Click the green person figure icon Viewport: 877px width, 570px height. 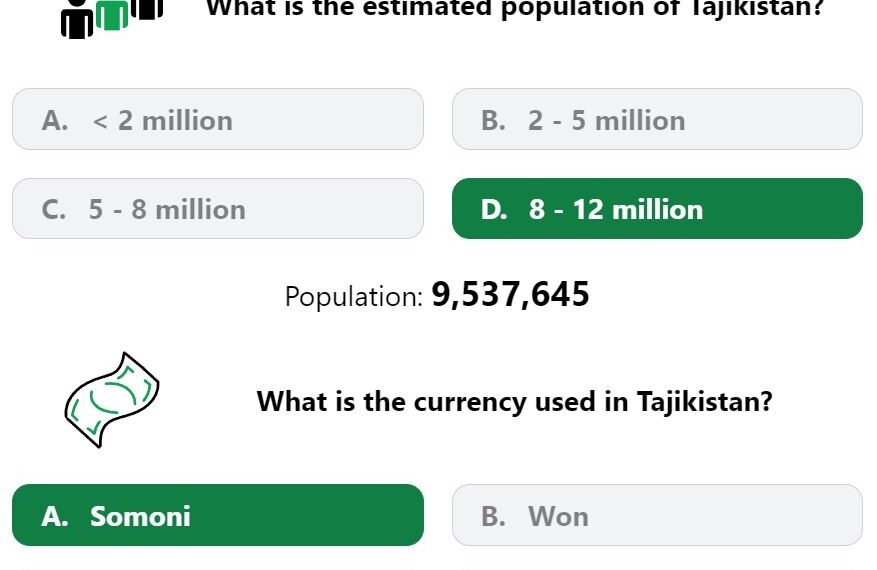click(112, 14)
